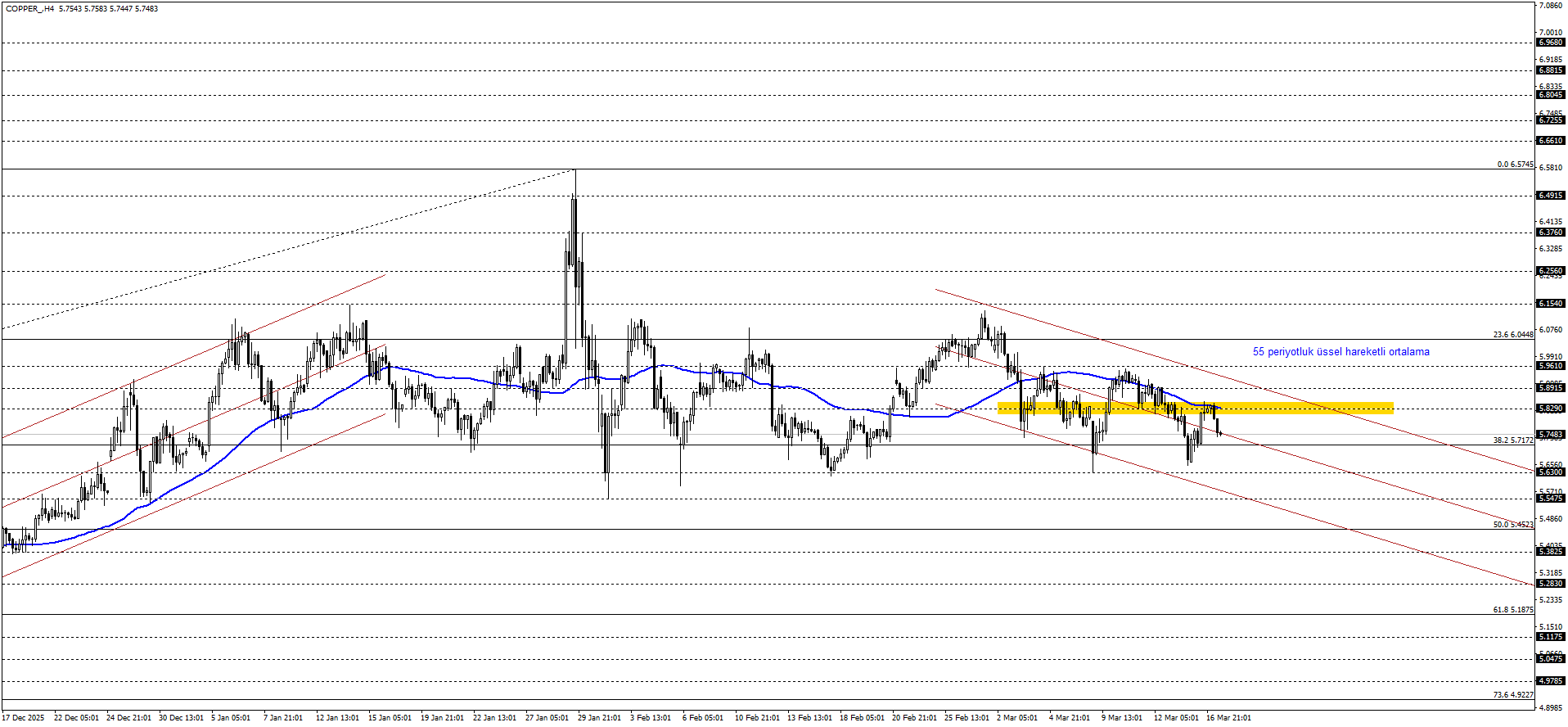Click the Fibonacci 23.6 6.0448 level label
This screenshot has width=1568, height=727.
1512,335
